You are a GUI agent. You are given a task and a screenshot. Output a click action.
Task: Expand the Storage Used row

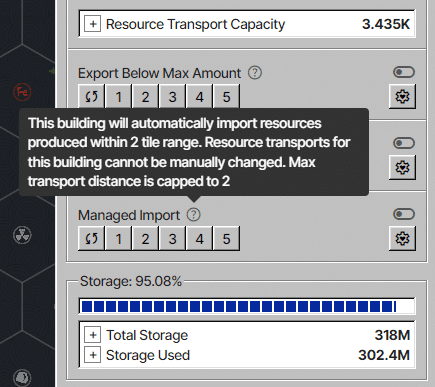93,355
